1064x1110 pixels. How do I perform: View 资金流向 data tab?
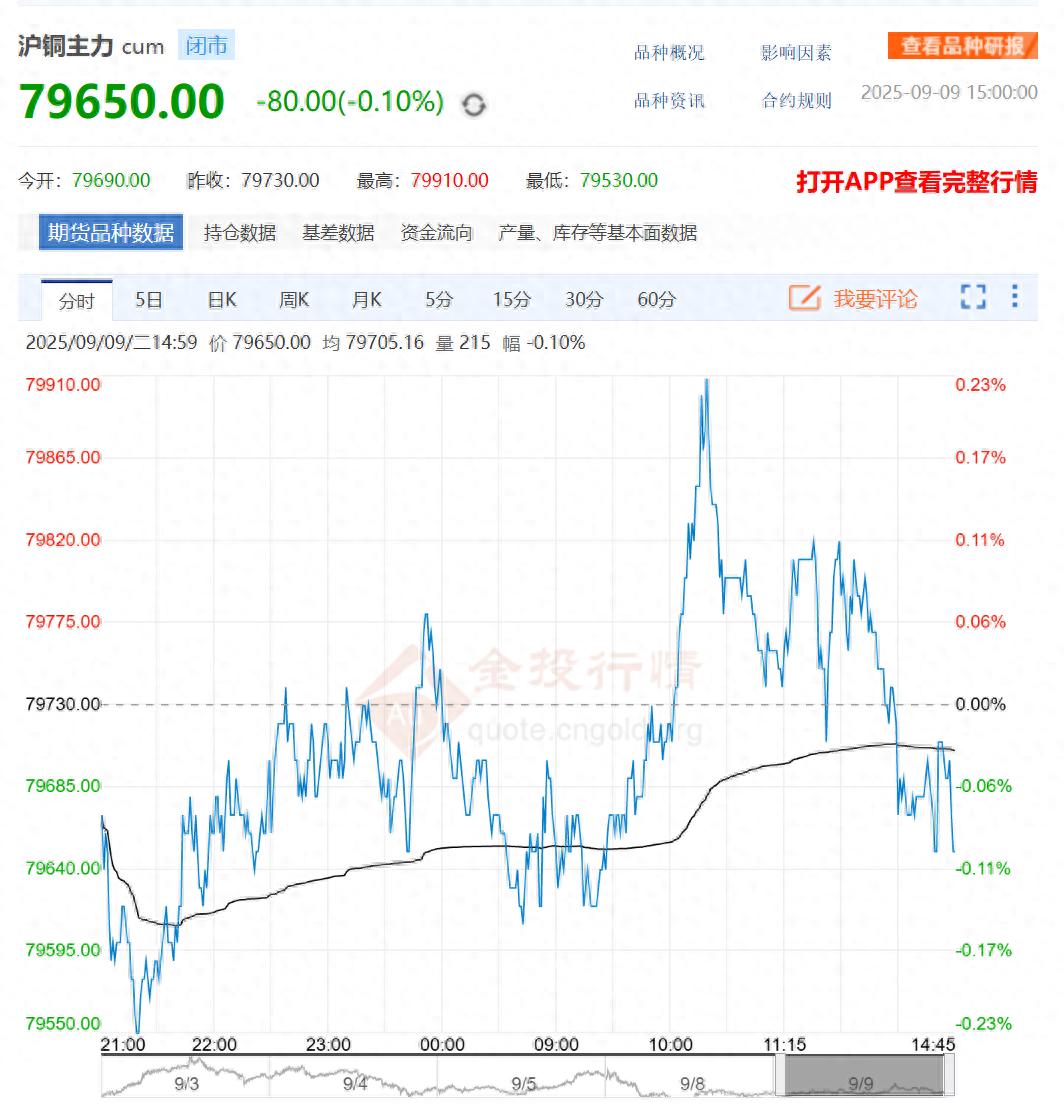click(x=437, y=232)
